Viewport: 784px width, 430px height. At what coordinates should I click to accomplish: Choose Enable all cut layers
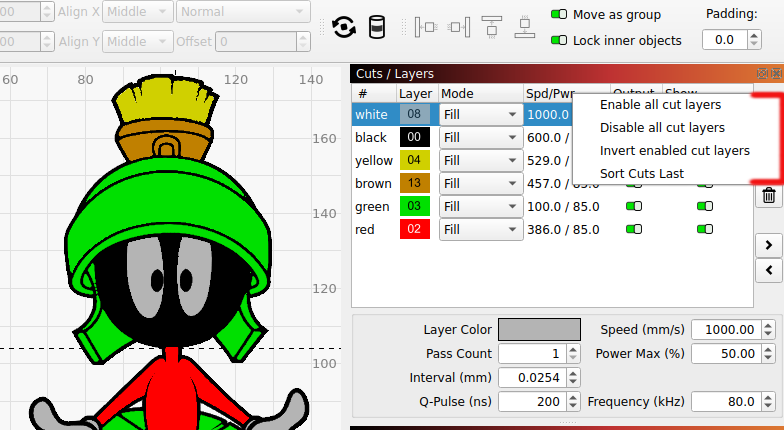[660, 105]
